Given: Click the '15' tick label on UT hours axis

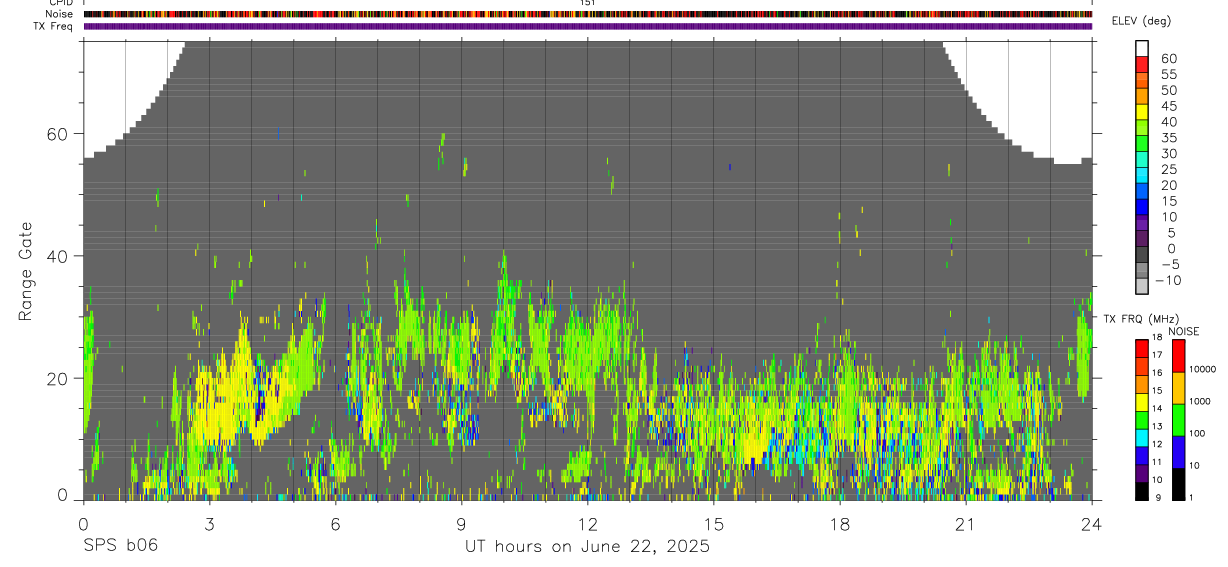Looking at the screenshot, I should point(714,523).
